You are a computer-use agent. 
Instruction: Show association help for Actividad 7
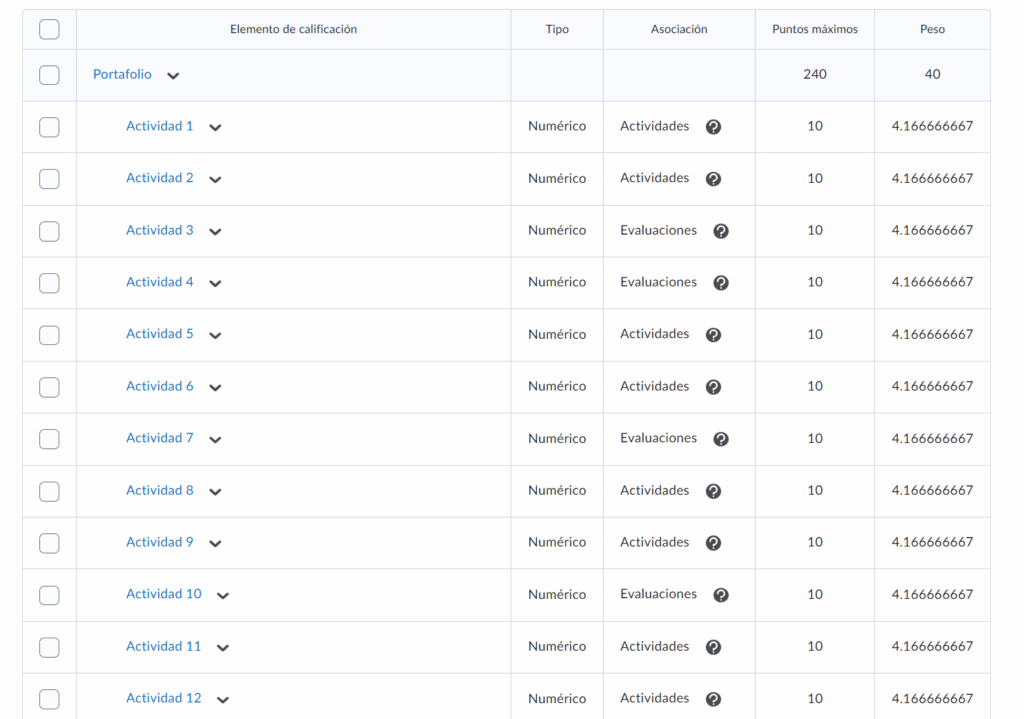pyautogui.click(x=721, y=439)
